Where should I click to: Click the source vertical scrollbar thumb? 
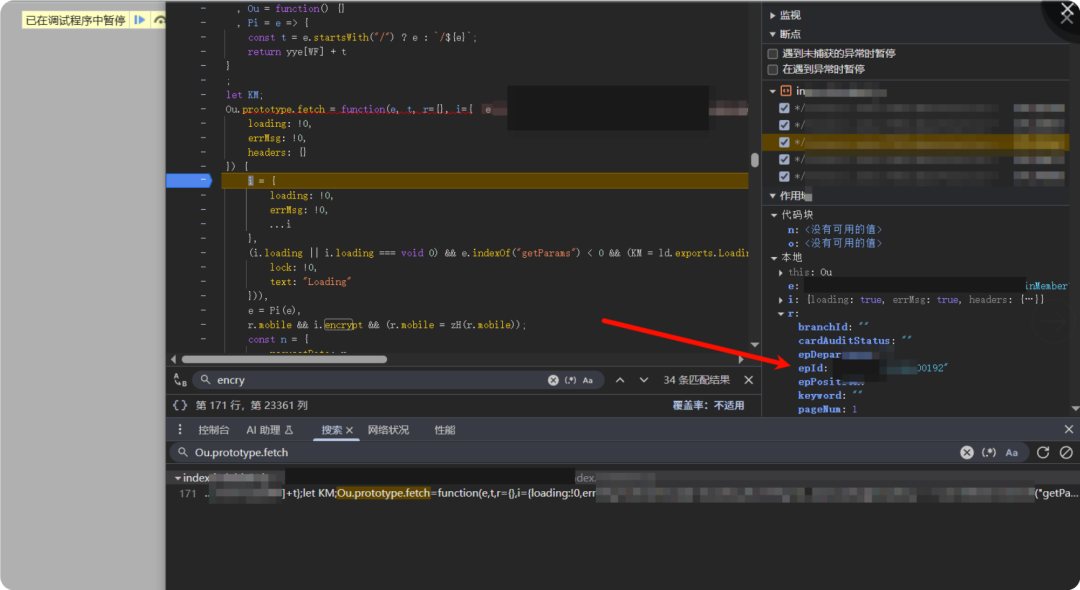(754, 160)
